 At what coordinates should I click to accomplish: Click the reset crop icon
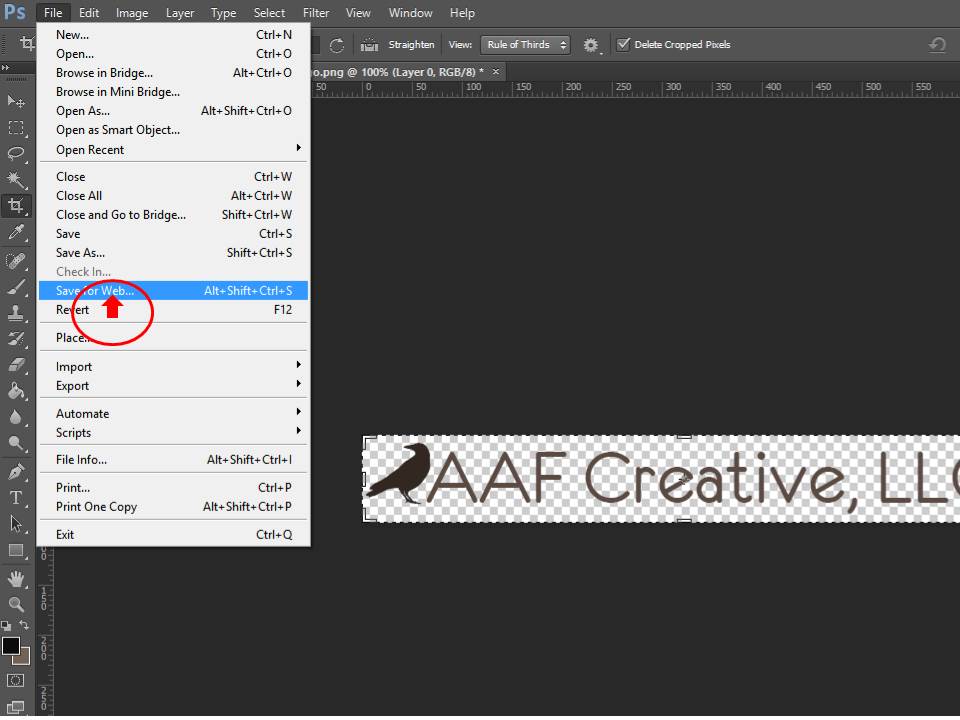(937, 45)
